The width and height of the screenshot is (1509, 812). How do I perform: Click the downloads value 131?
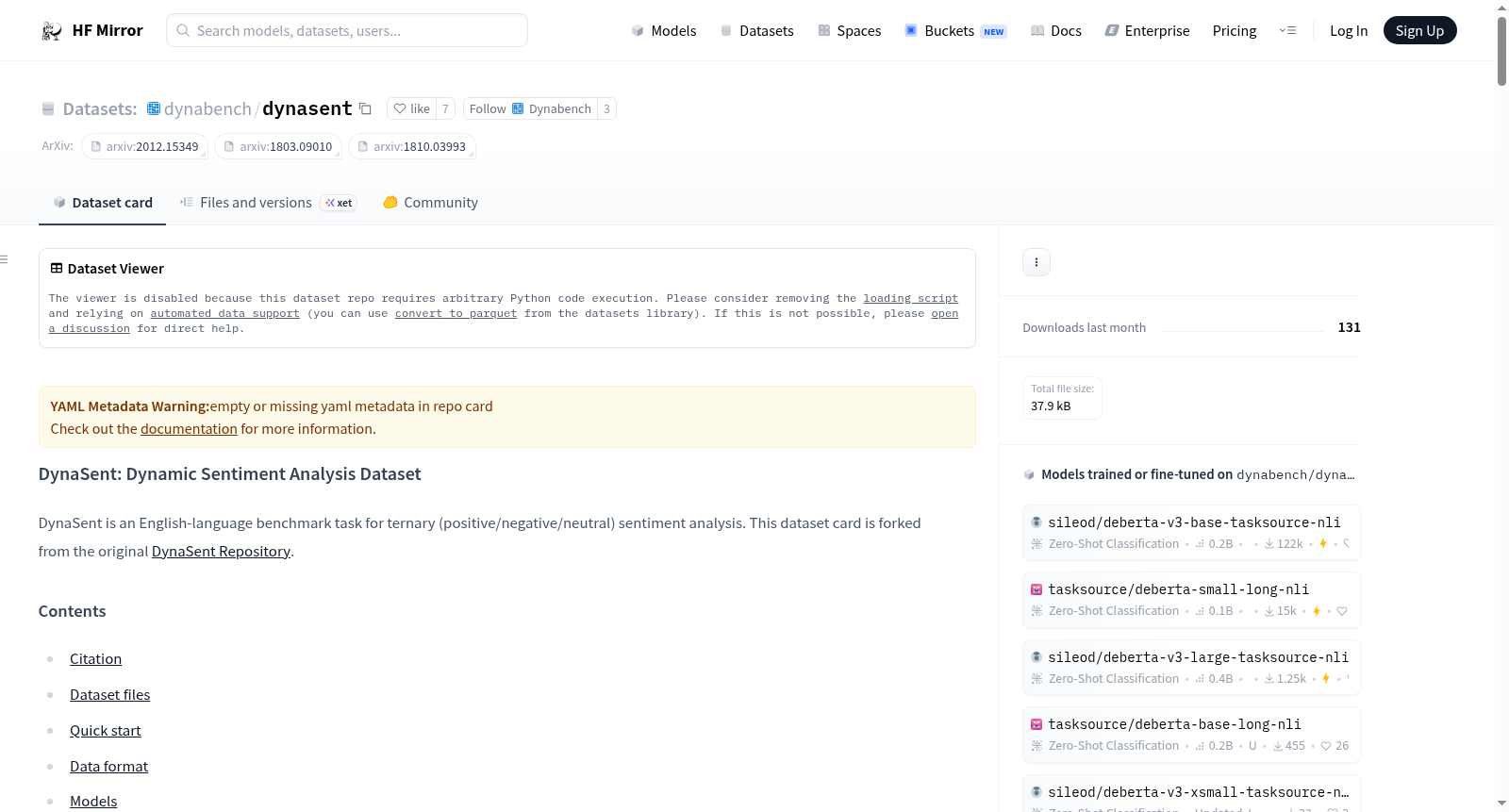(1349, 327)
